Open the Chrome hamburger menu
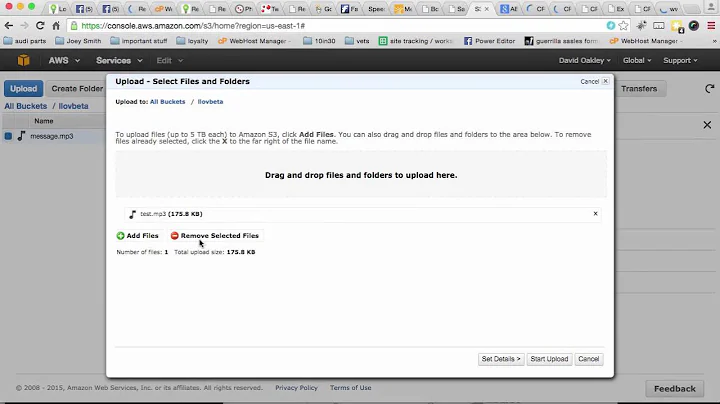 point(711,26)
